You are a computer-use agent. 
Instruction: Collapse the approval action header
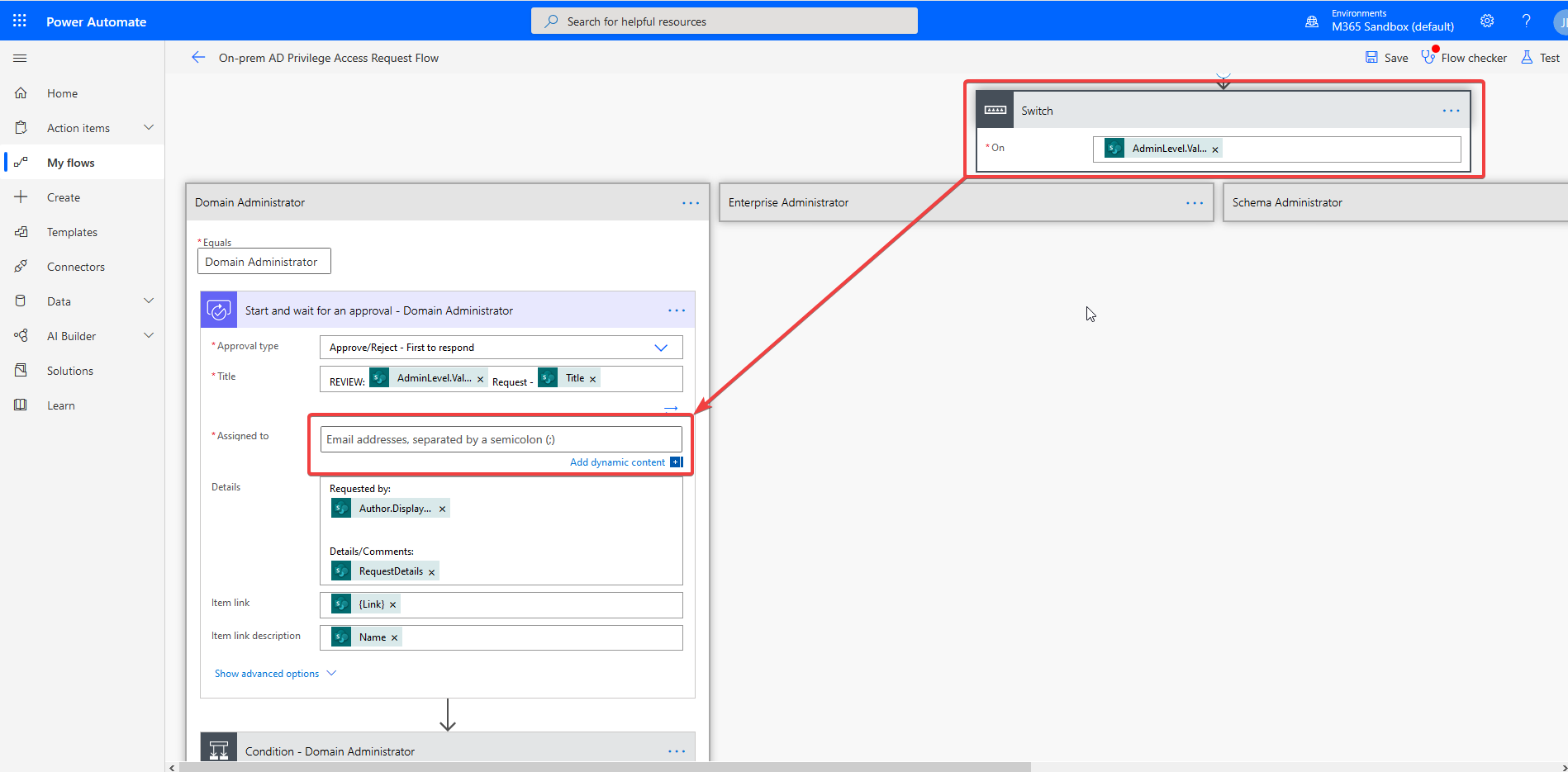(x=448, y=310)
